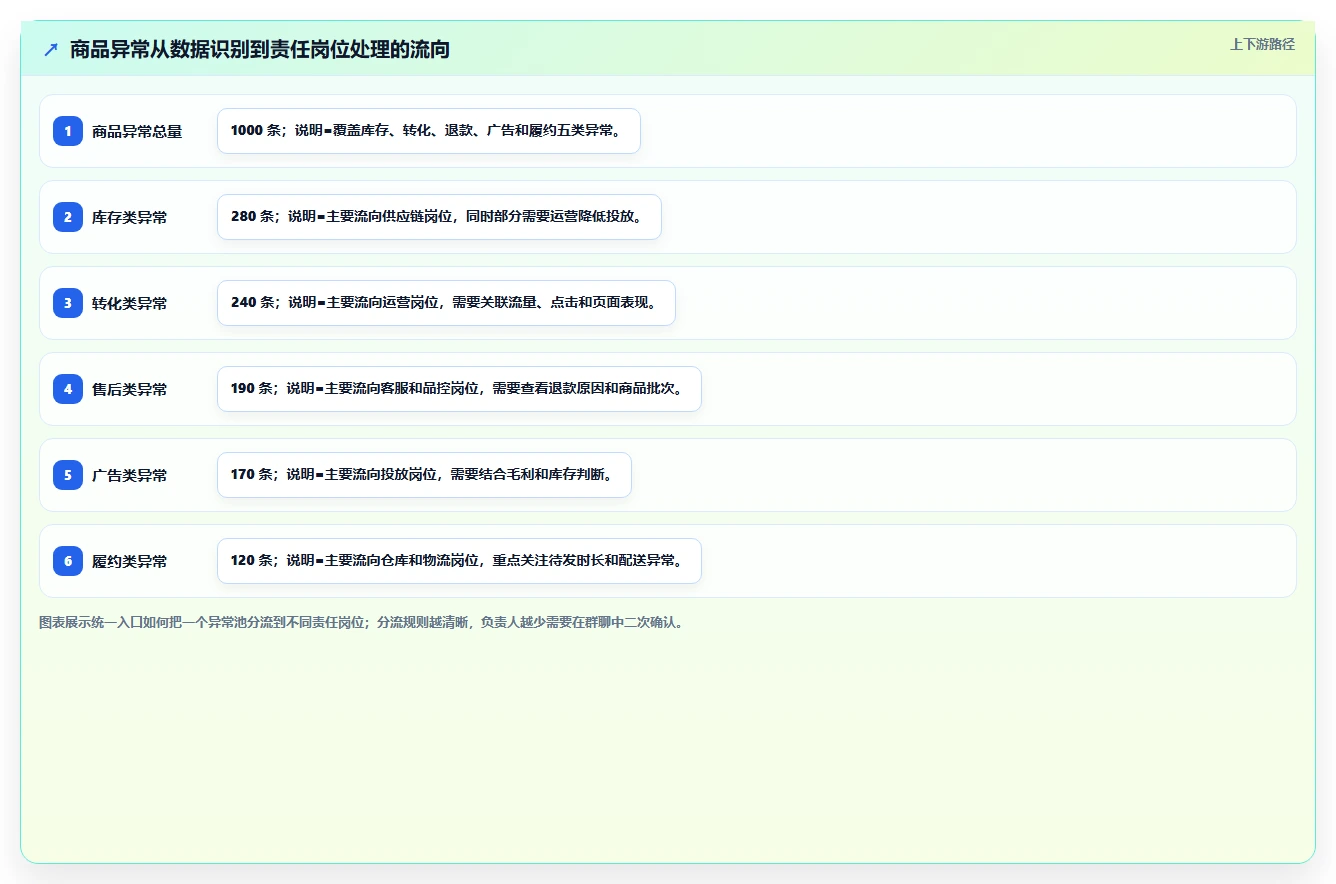The image size is (1336, 884).
Task: Click the 广告类异常 label
Action: tap(130, 475)
